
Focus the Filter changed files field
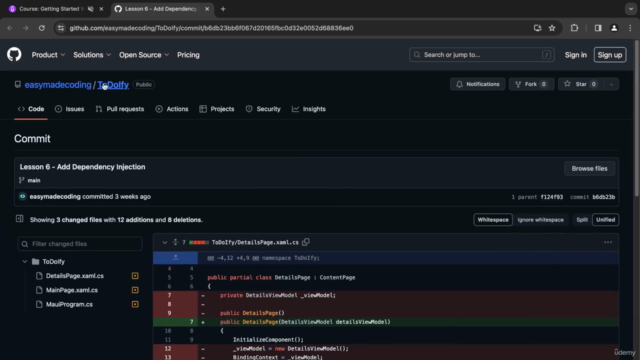tap(80, 244)
